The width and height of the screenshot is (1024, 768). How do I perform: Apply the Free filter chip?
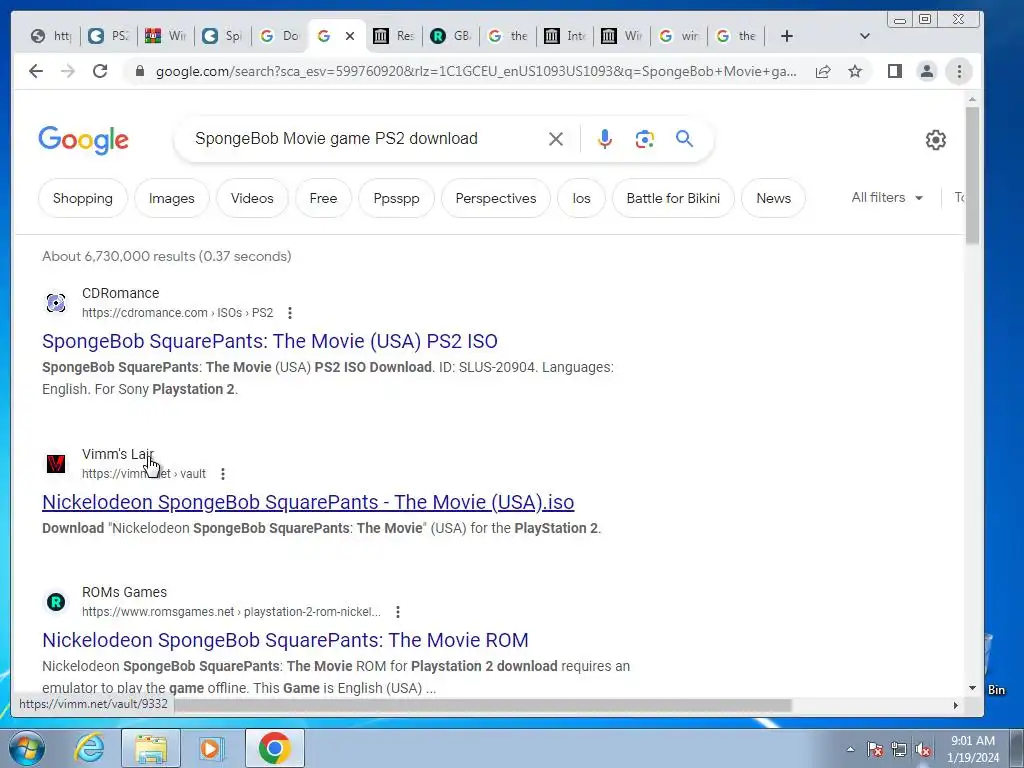323,198
